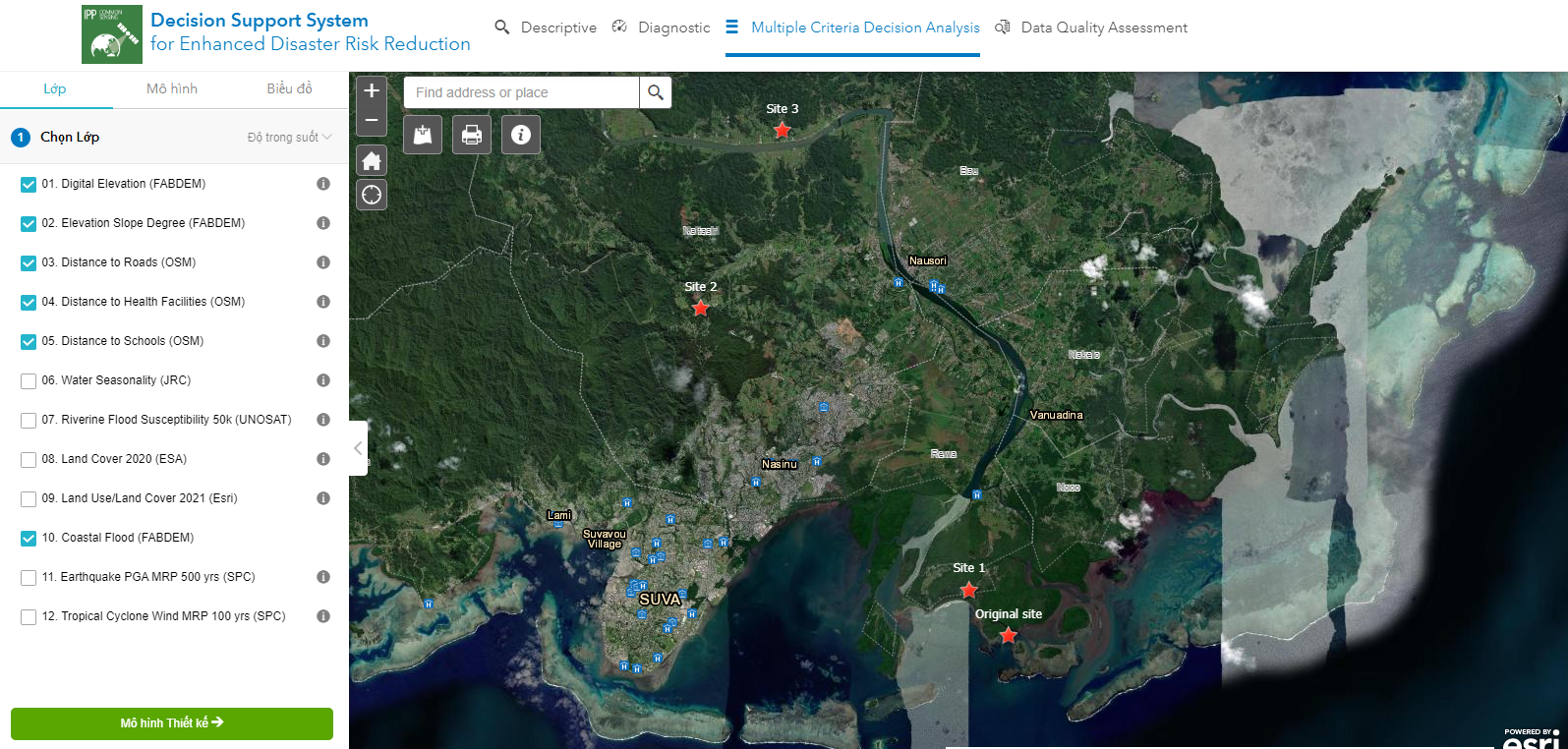Zoom out of the map
The image size is (1568, 749).
(372, 121)
